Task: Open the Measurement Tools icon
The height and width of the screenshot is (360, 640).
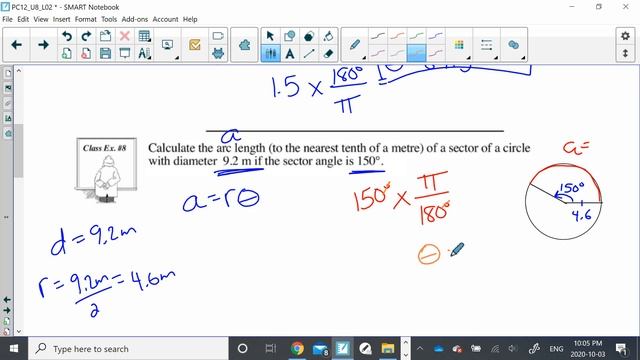Action: [x=144, y=53]
